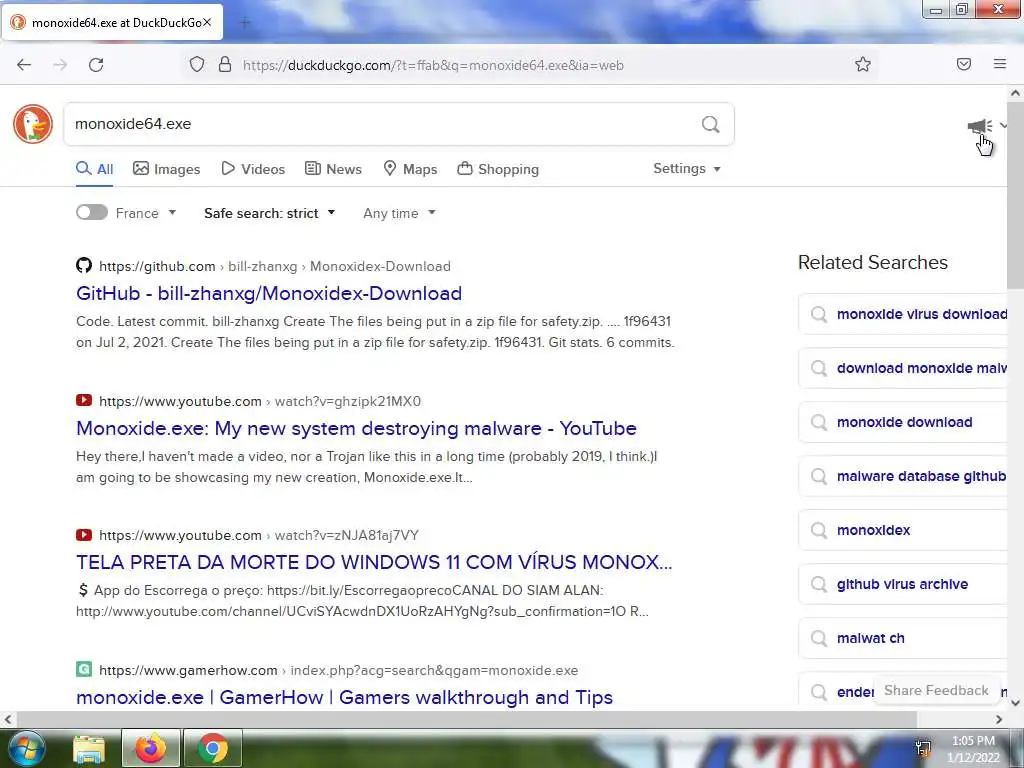This screenshot has width=1024, height=768.
Task: Open GitHub - bill-zhanxg/Monoxidex-Download link
Action: coord(269,293)
